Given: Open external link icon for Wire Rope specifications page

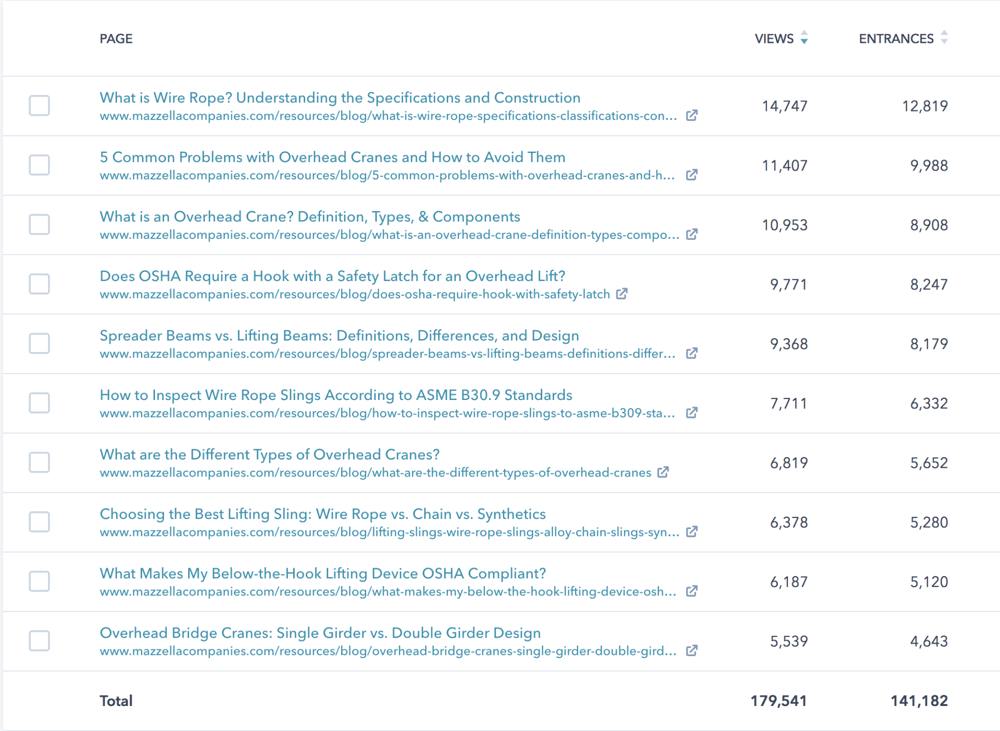Looking at the screenshot, I should click(x=692, y=116).
